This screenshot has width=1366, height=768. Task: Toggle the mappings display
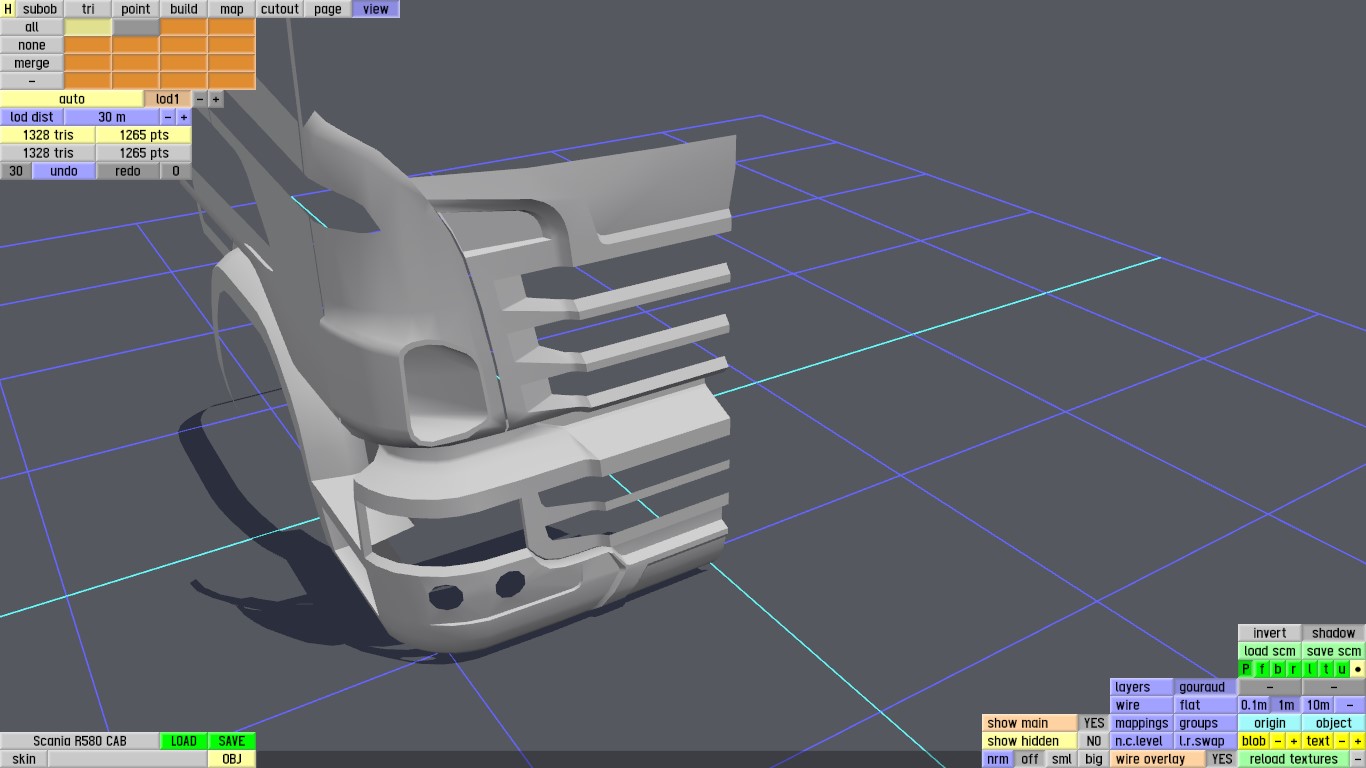[1142, 723]
